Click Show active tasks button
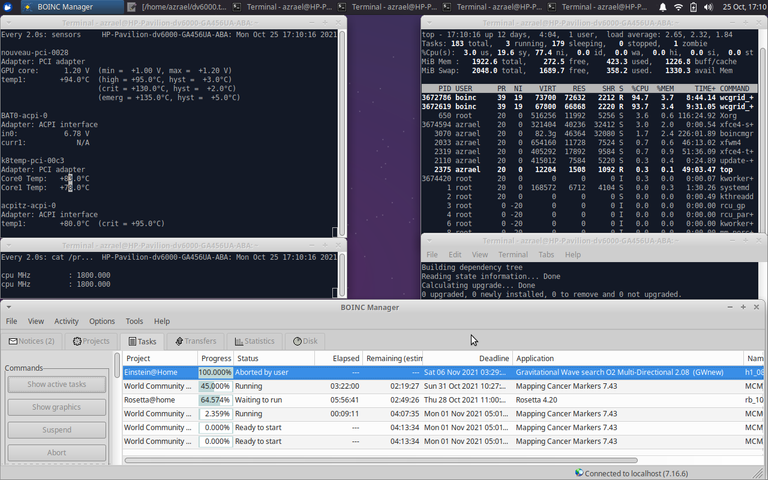This screenshot has height=480, width=768. click(57, 384)
